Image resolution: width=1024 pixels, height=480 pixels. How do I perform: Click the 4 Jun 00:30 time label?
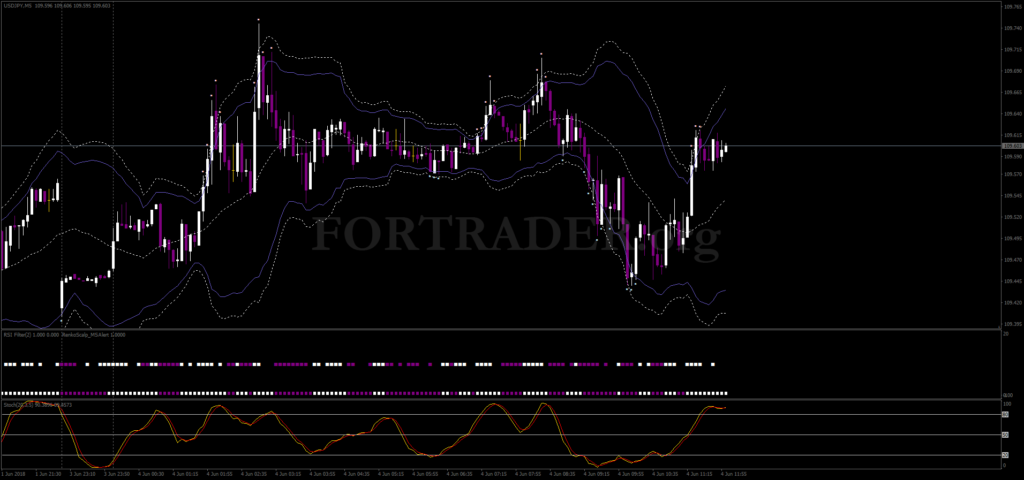pos(152,475)
